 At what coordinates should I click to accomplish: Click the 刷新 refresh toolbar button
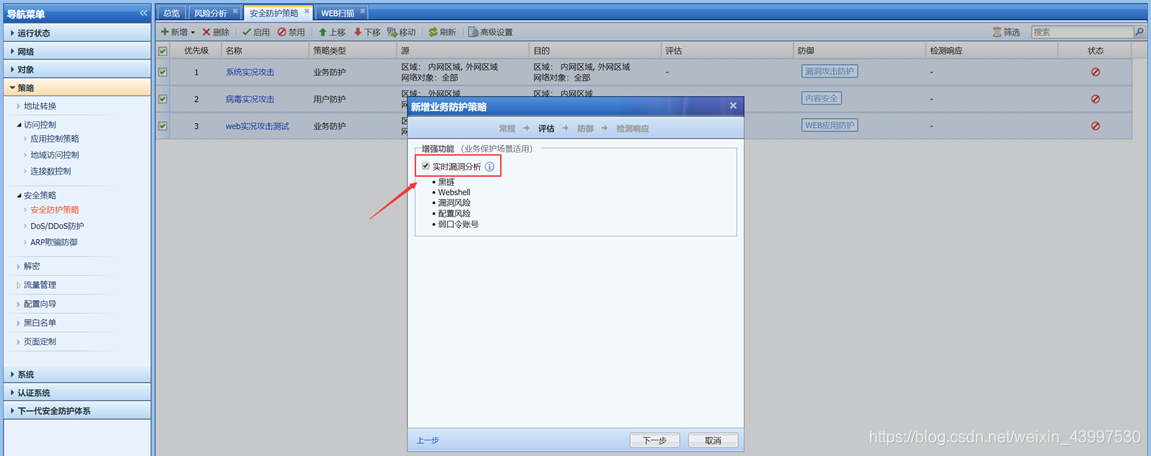click(442, 32)
